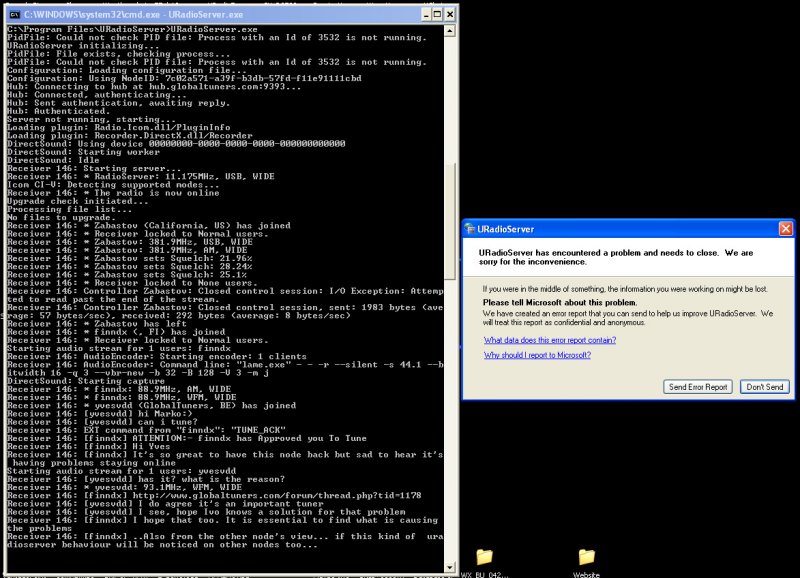800x578 pixels.
Task: Maximize the cmd.exe console window
Action: point(438,14)
